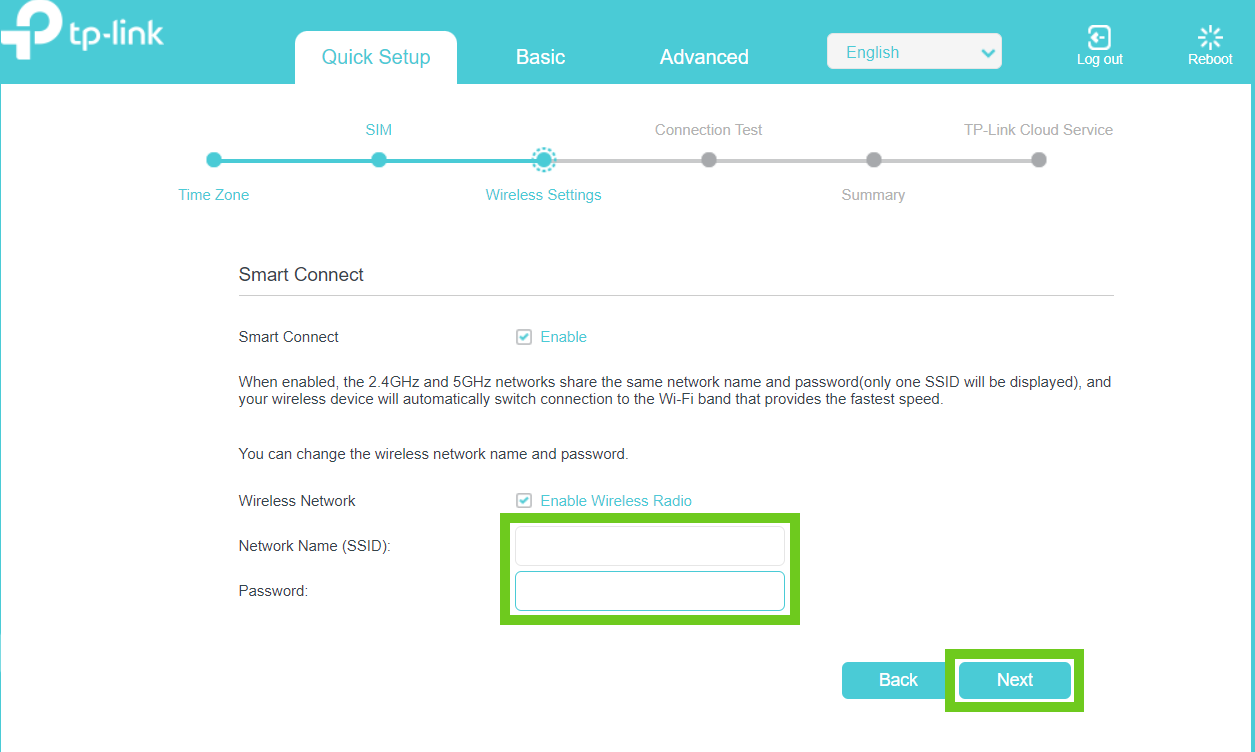Click the Summary step dot
The image size is (1255, 752).
[874, 160]
